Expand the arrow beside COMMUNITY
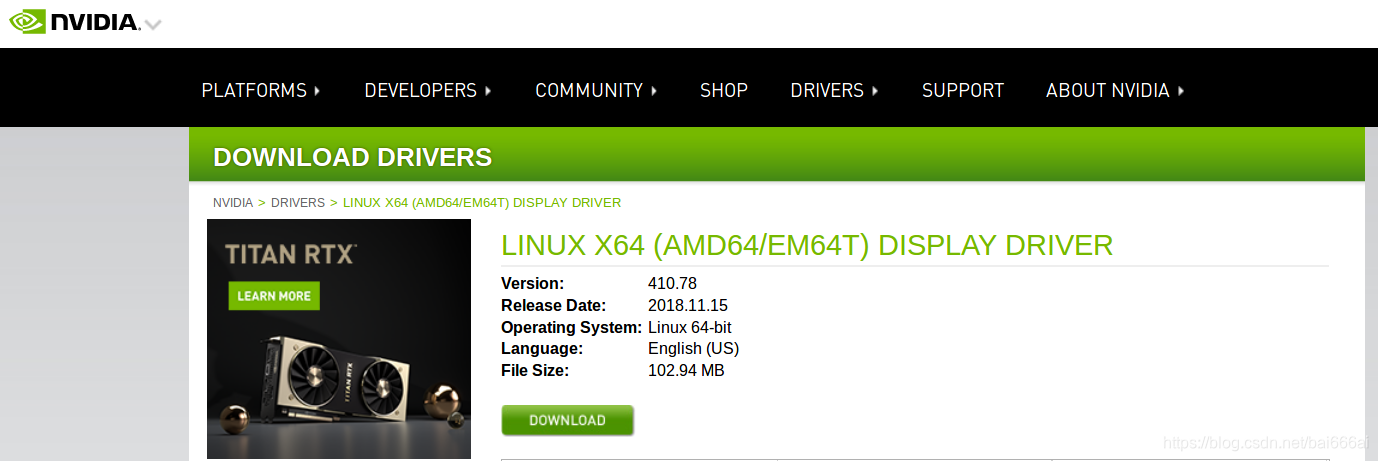The image size is (1378, 461). 654,90
